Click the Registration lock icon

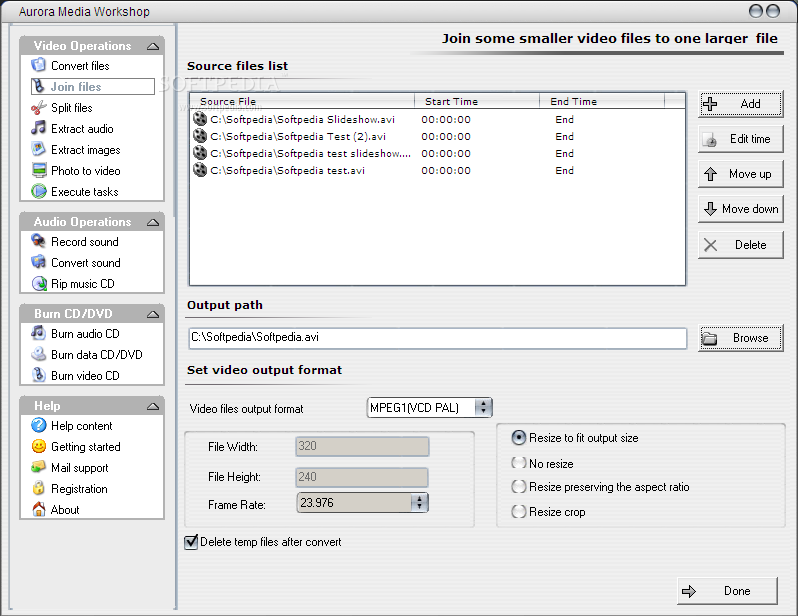pyautogui.click(x=39, y=488)
